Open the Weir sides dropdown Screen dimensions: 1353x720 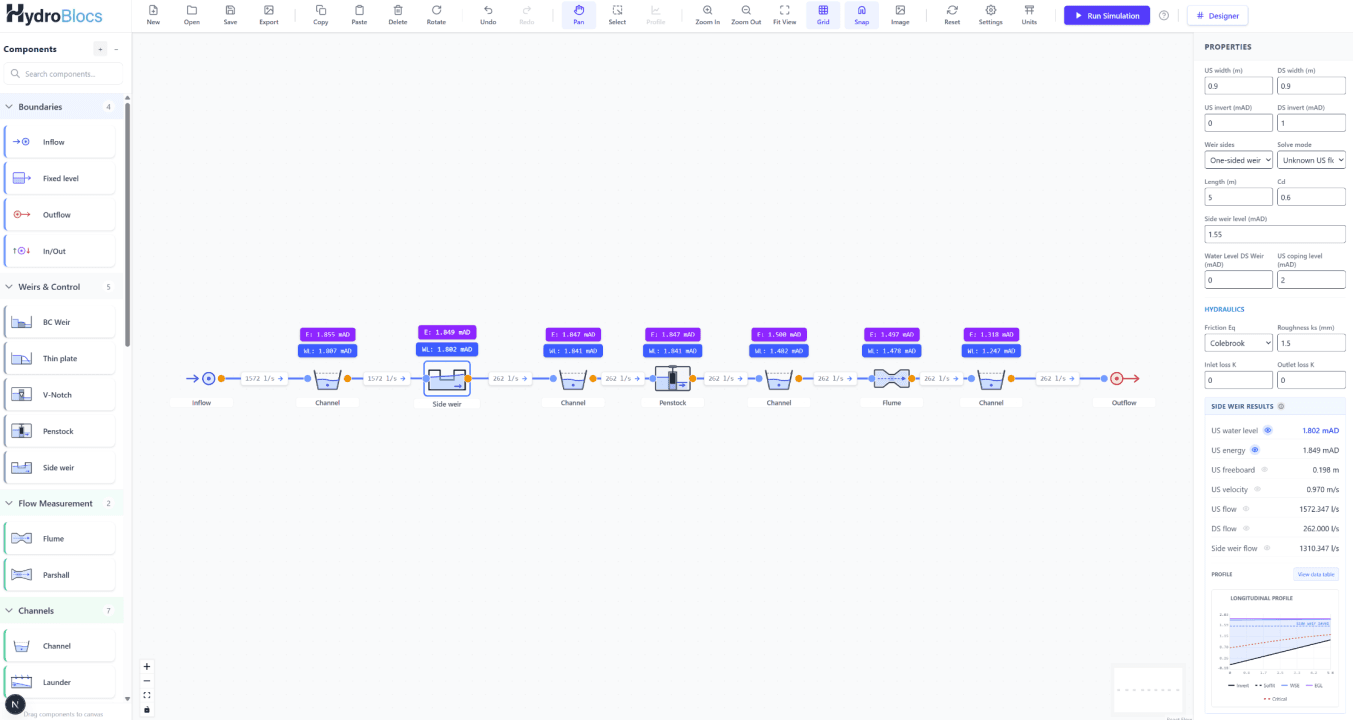pyautogui.click(x=1238, y=160)
